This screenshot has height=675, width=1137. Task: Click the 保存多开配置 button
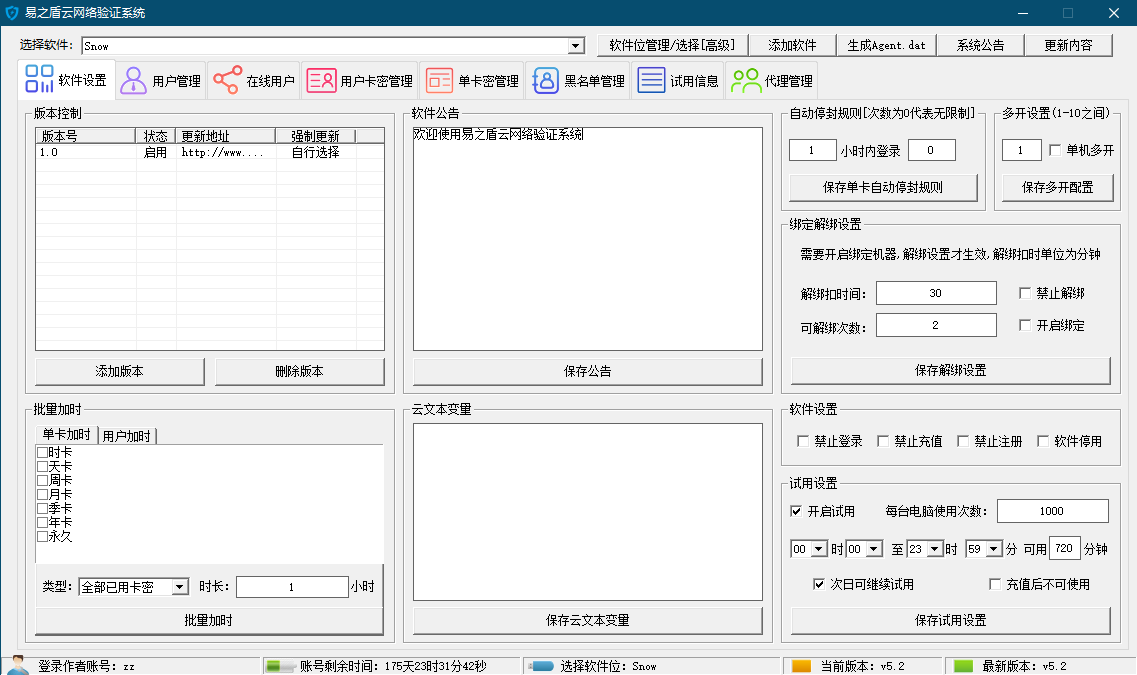[x=1057, y=187]
